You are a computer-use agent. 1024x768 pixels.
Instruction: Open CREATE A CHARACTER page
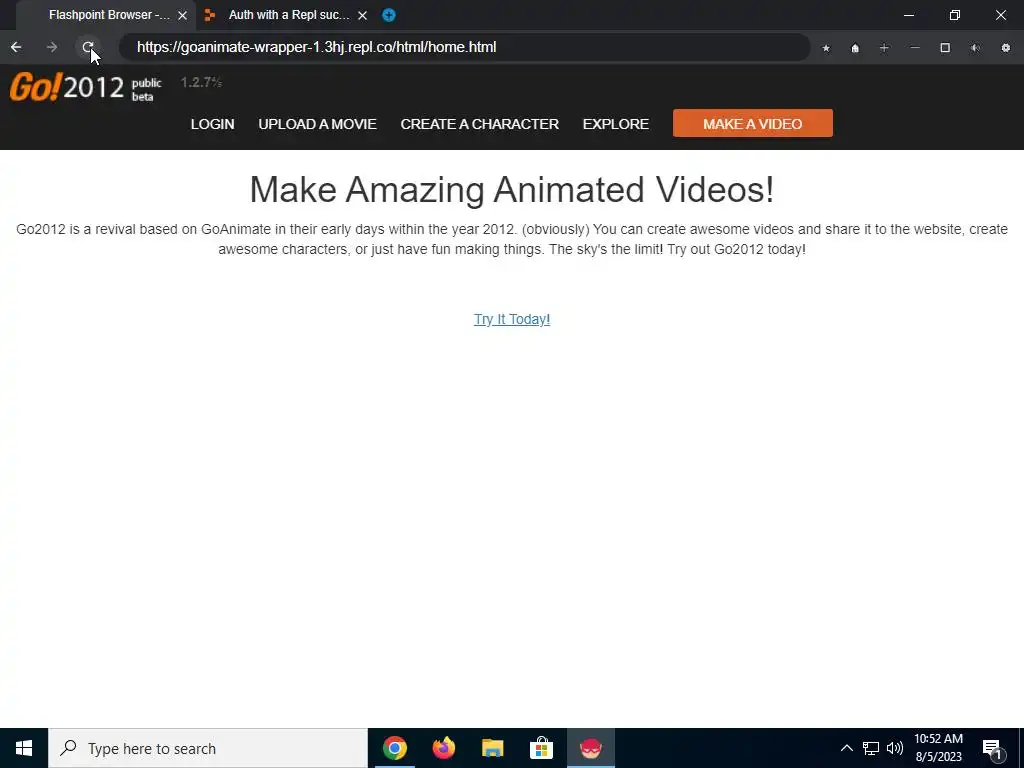pyautogui.click(x=479, y=124)
